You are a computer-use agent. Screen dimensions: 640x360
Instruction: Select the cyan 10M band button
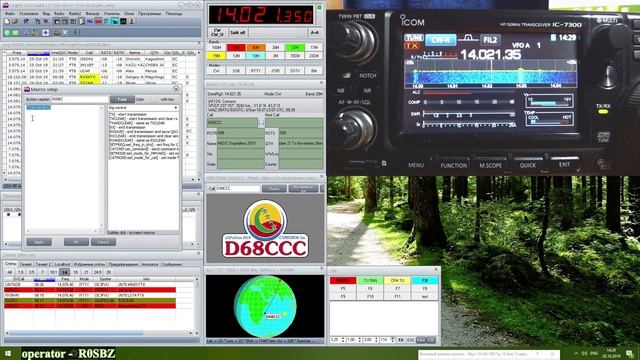256,56
